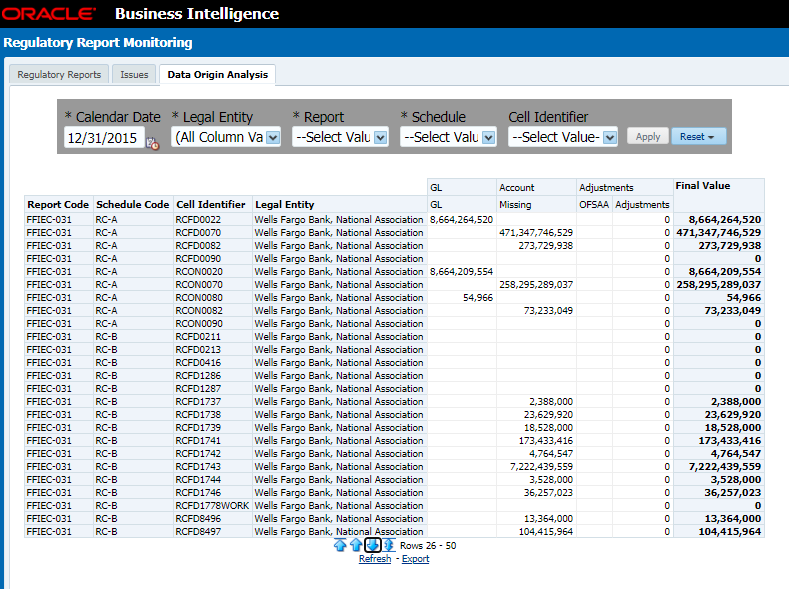Select cell identifier RCFD0416
The image size is (789, 589).
pos(198,363)
